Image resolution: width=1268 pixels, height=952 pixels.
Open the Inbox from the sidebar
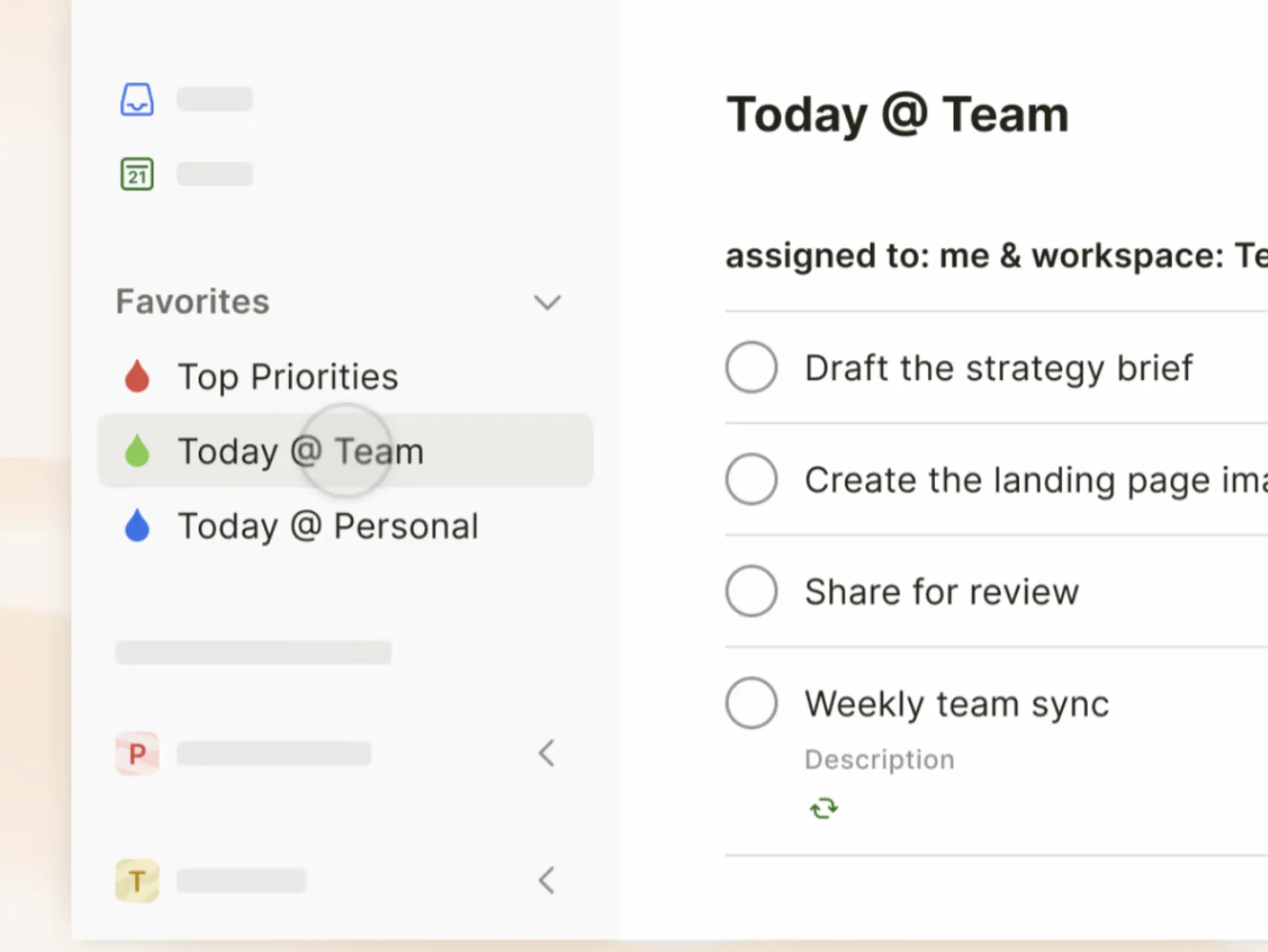[x=137, y=99]
